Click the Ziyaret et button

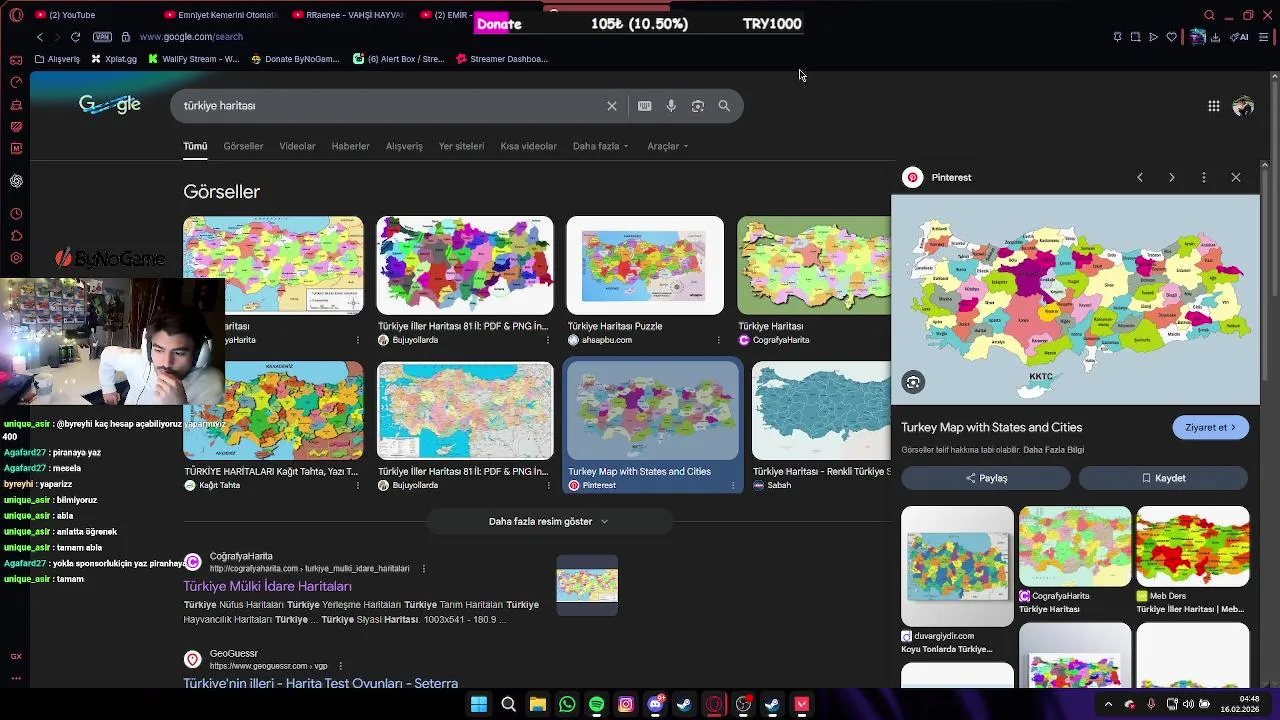click(1210, 427)
